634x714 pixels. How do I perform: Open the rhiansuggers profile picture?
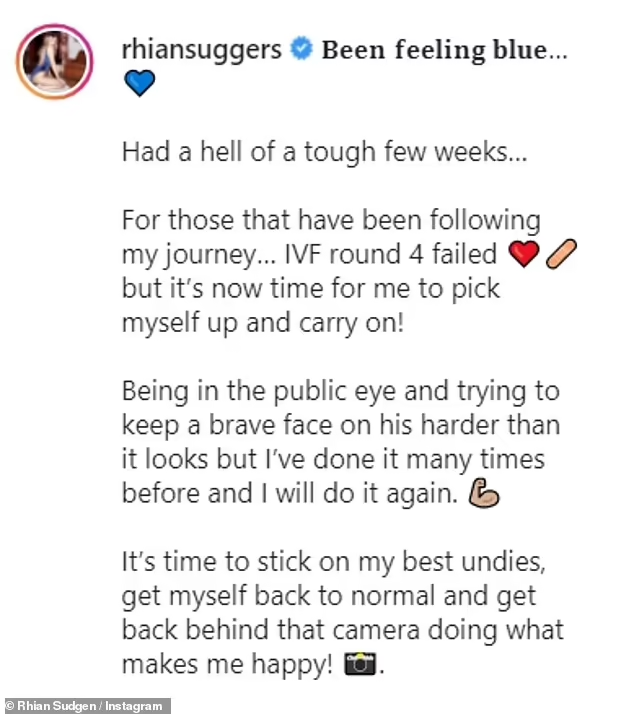click(x=55, y=61)
